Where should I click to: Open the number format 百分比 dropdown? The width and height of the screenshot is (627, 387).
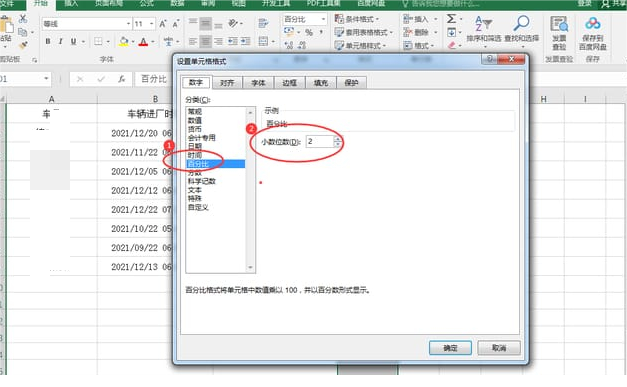323,19
